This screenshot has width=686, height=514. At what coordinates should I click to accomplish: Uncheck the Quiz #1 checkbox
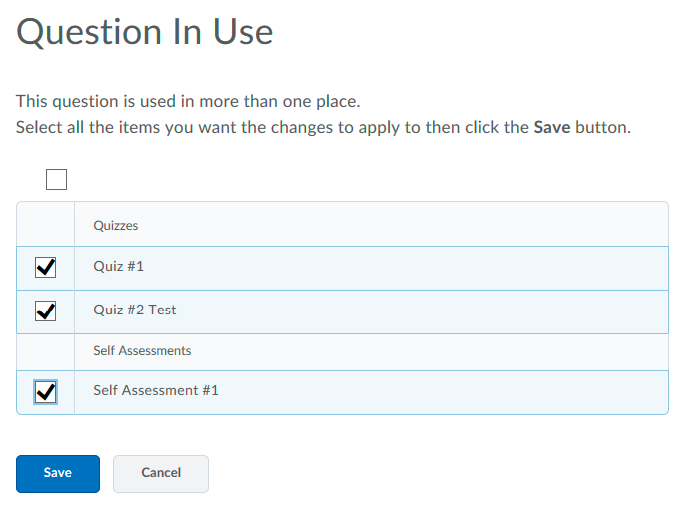coord(45,268)
